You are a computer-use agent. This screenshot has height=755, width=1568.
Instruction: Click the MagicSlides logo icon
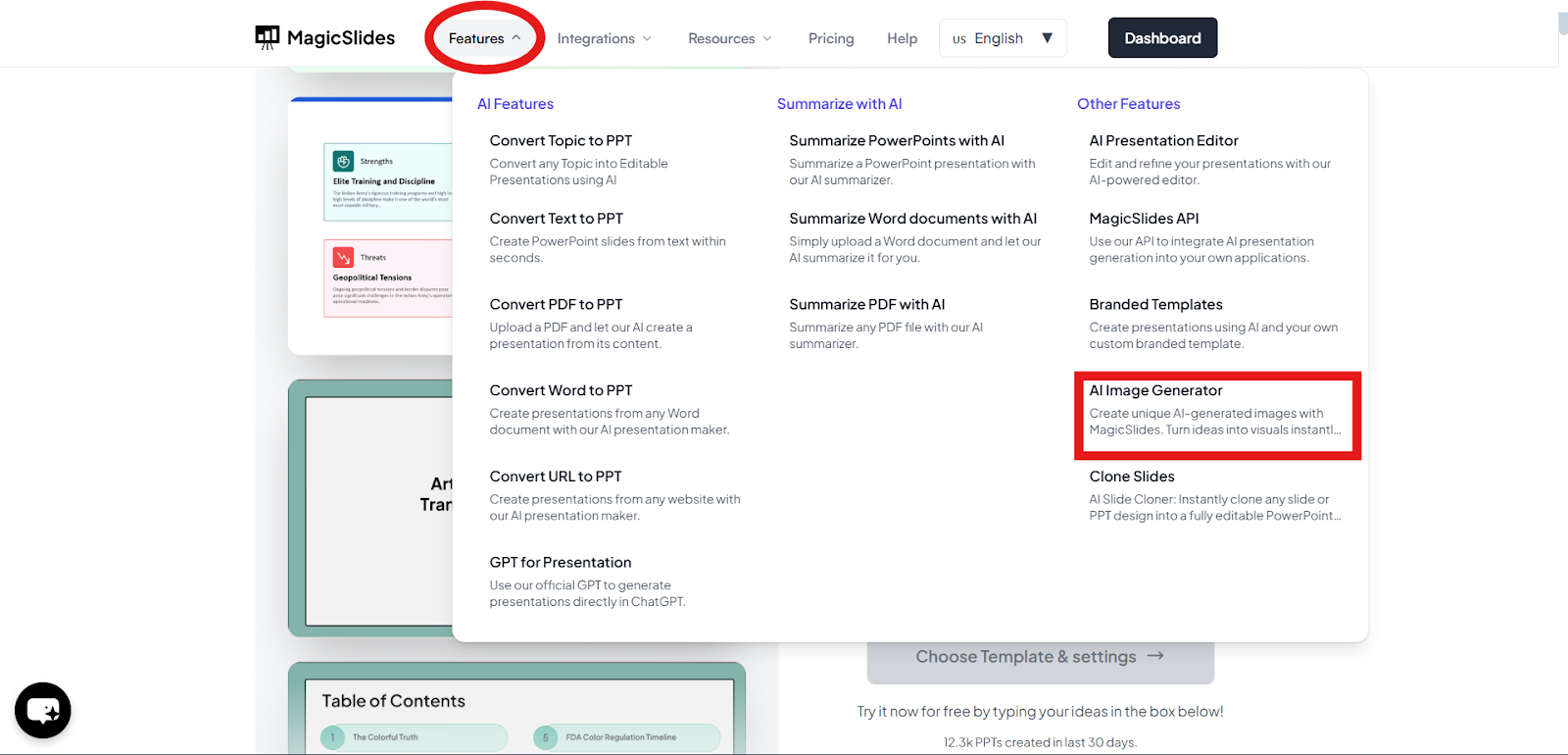267,37
